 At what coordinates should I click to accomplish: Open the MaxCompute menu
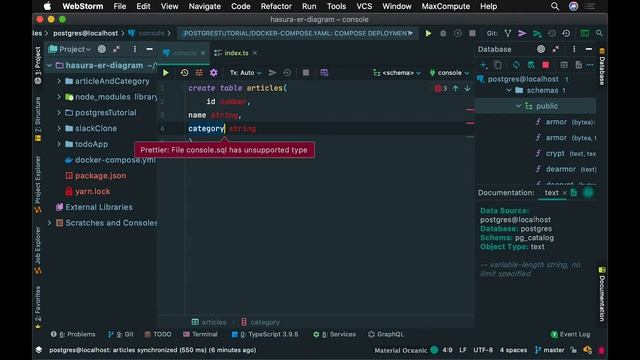coord(446,7)
